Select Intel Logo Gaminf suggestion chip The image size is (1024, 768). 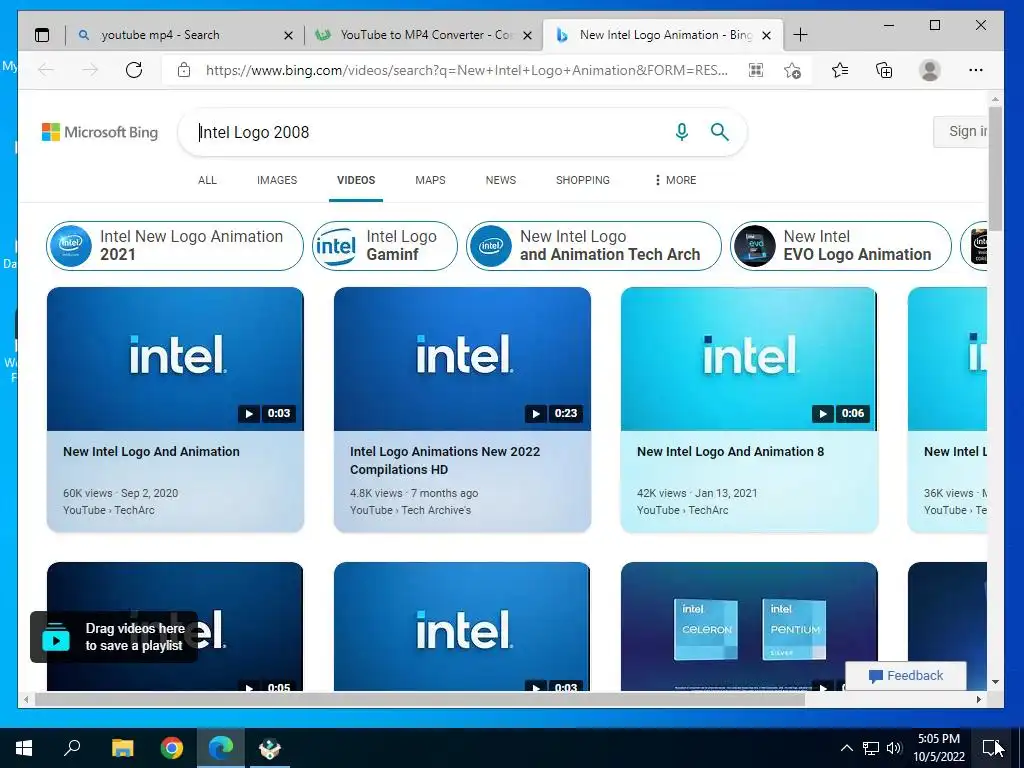tap(385, 246)
